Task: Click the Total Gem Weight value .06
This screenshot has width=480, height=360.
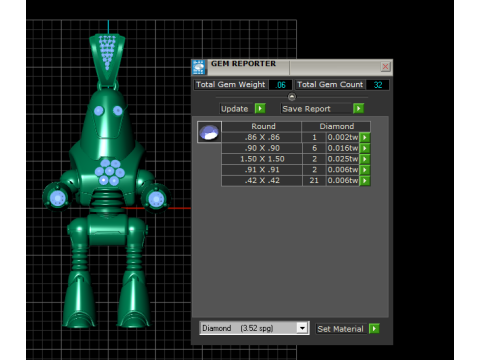Action: pyautogui.click(x=280, y=85)
